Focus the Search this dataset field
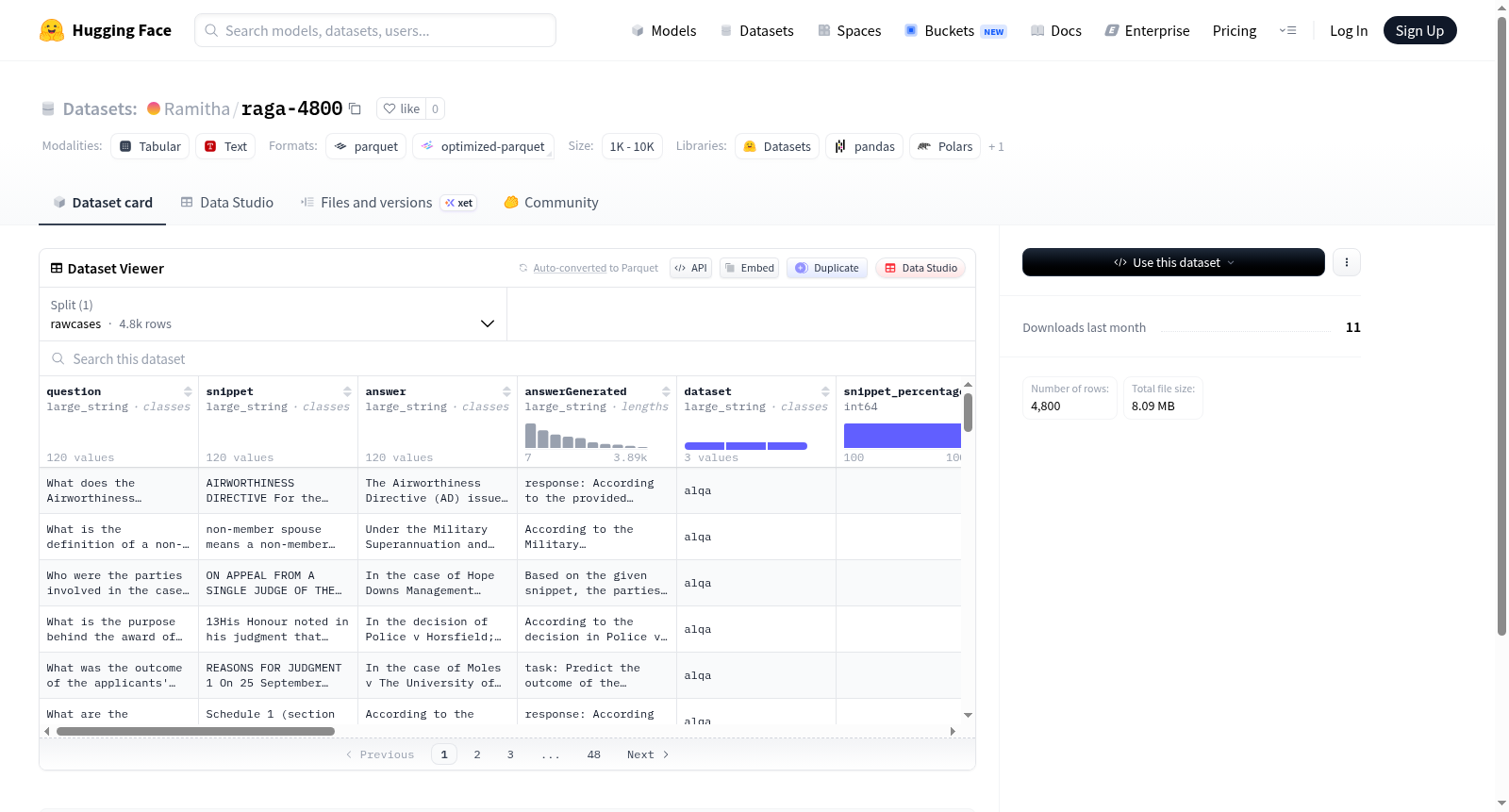The width and height of the screenshot is (1509, 812). point(507,359)
